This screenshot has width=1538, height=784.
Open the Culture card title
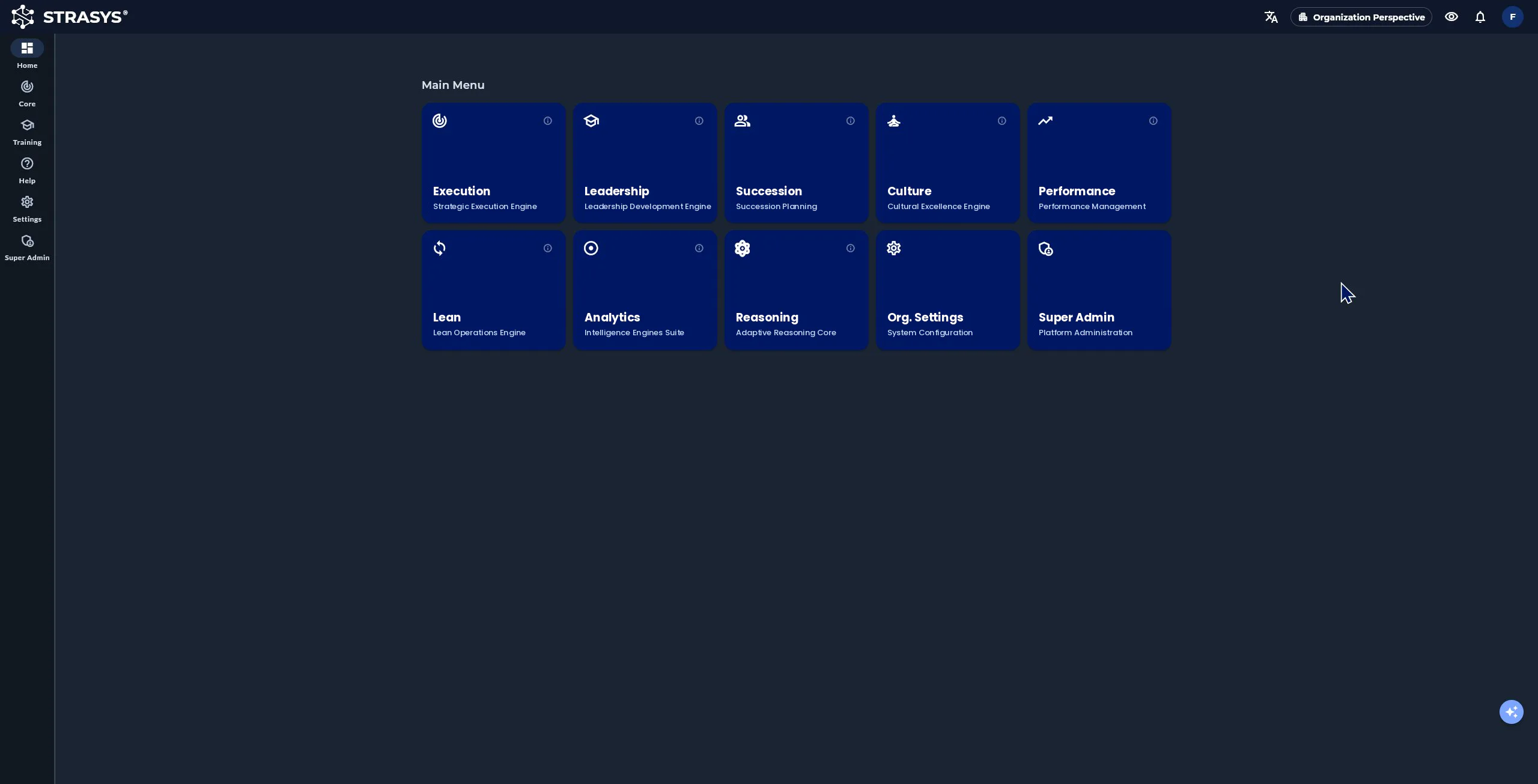point(909,191)
